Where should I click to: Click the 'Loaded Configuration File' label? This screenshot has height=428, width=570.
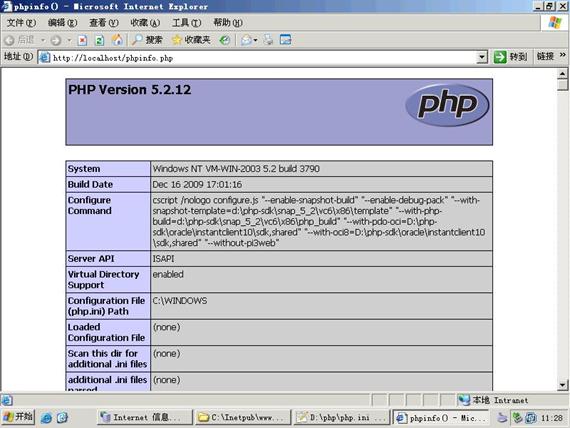pyautogui.click(x=106, y=332)
